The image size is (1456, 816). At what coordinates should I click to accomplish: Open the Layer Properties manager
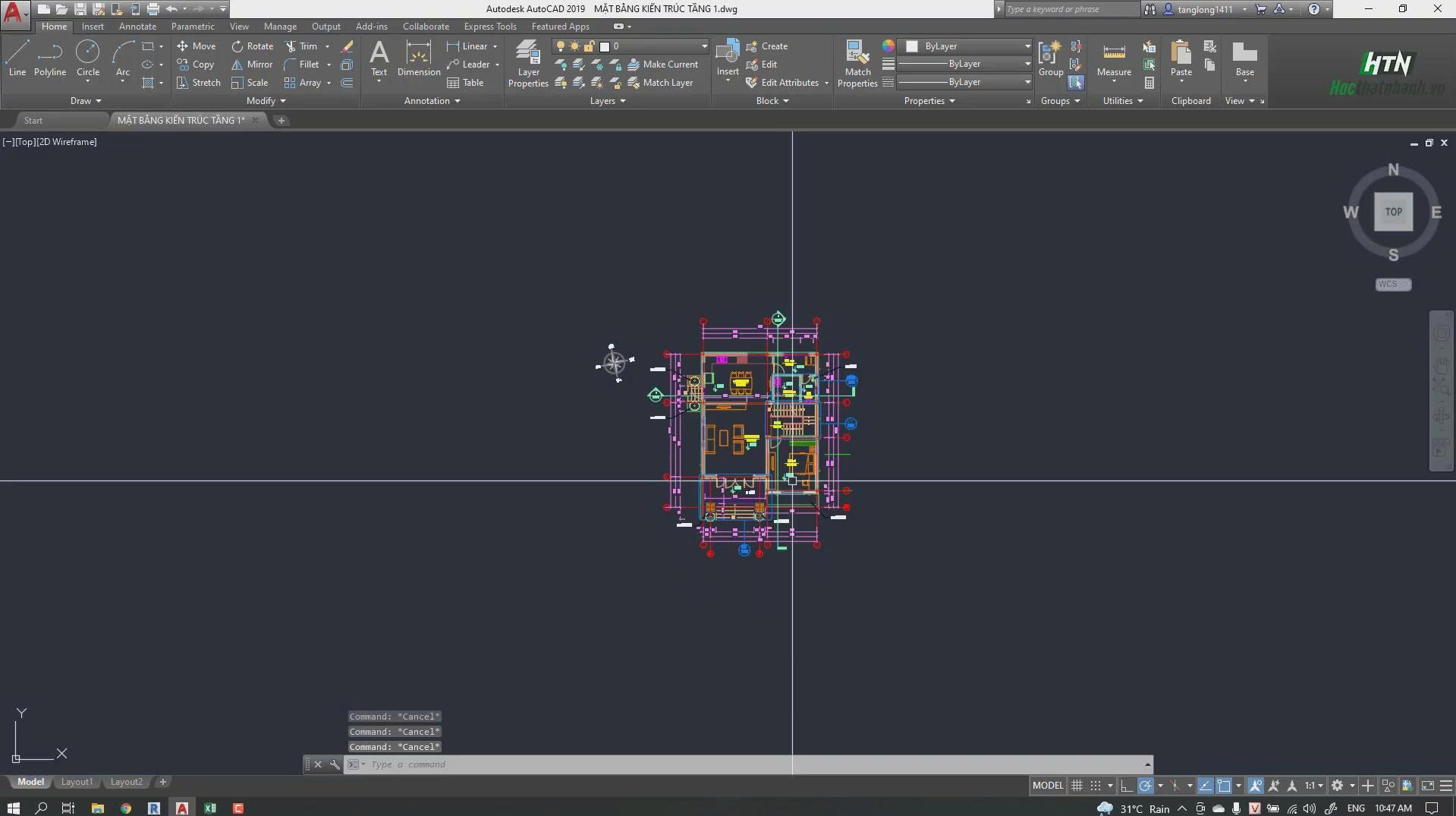527,64
